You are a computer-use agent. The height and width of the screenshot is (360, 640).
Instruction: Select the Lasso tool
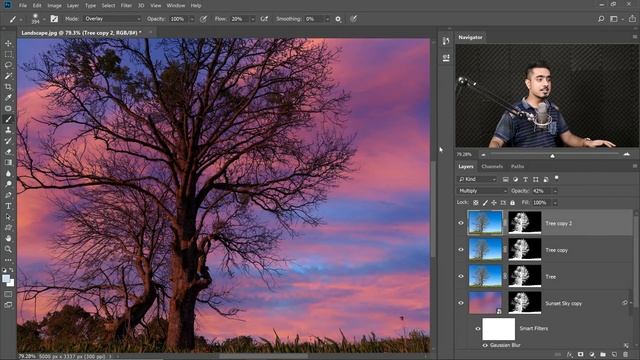pos(8,65)
